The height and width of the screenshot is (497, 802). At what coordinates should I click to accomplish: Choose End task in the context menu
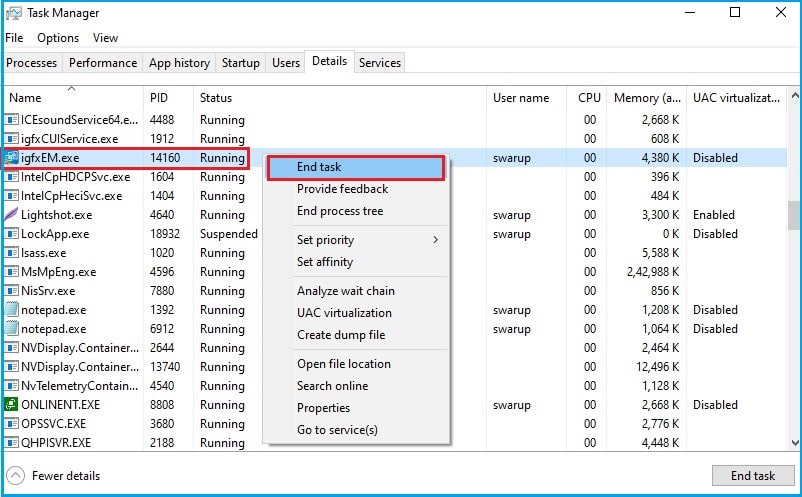(x=356, y=167)
